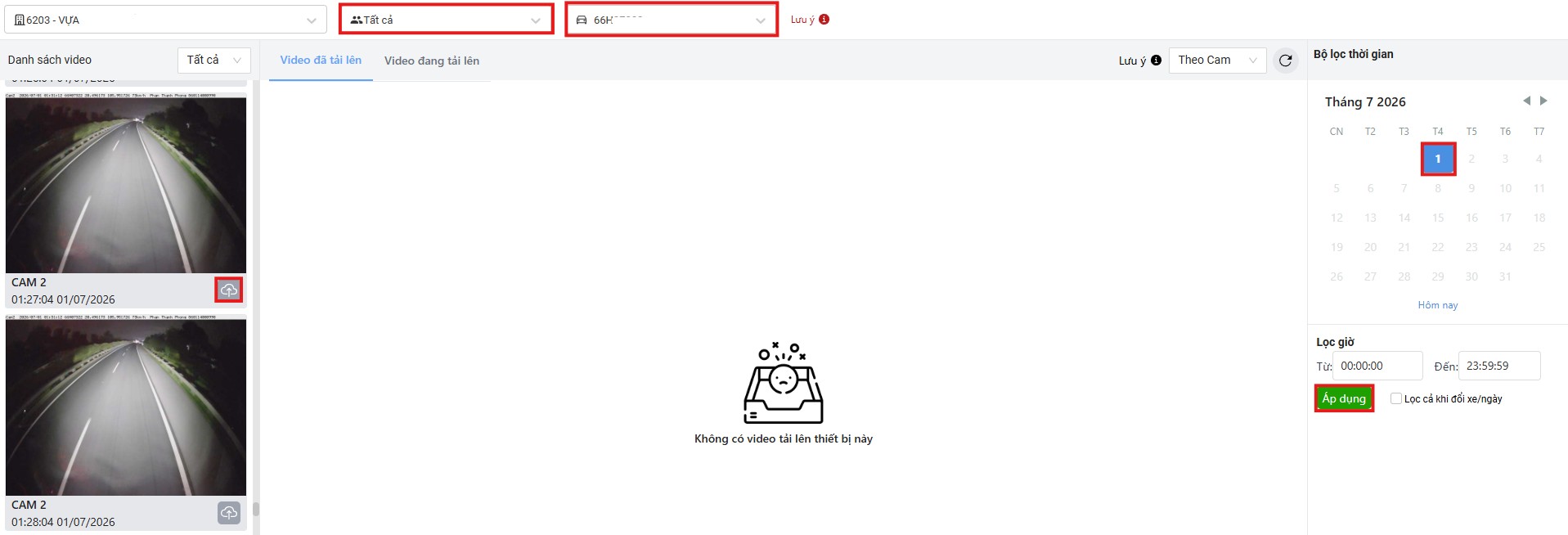The image size is (1568, 535).
Task: Go to next month in calendar
Action: pyautogui.click(x=1543, y=101)
